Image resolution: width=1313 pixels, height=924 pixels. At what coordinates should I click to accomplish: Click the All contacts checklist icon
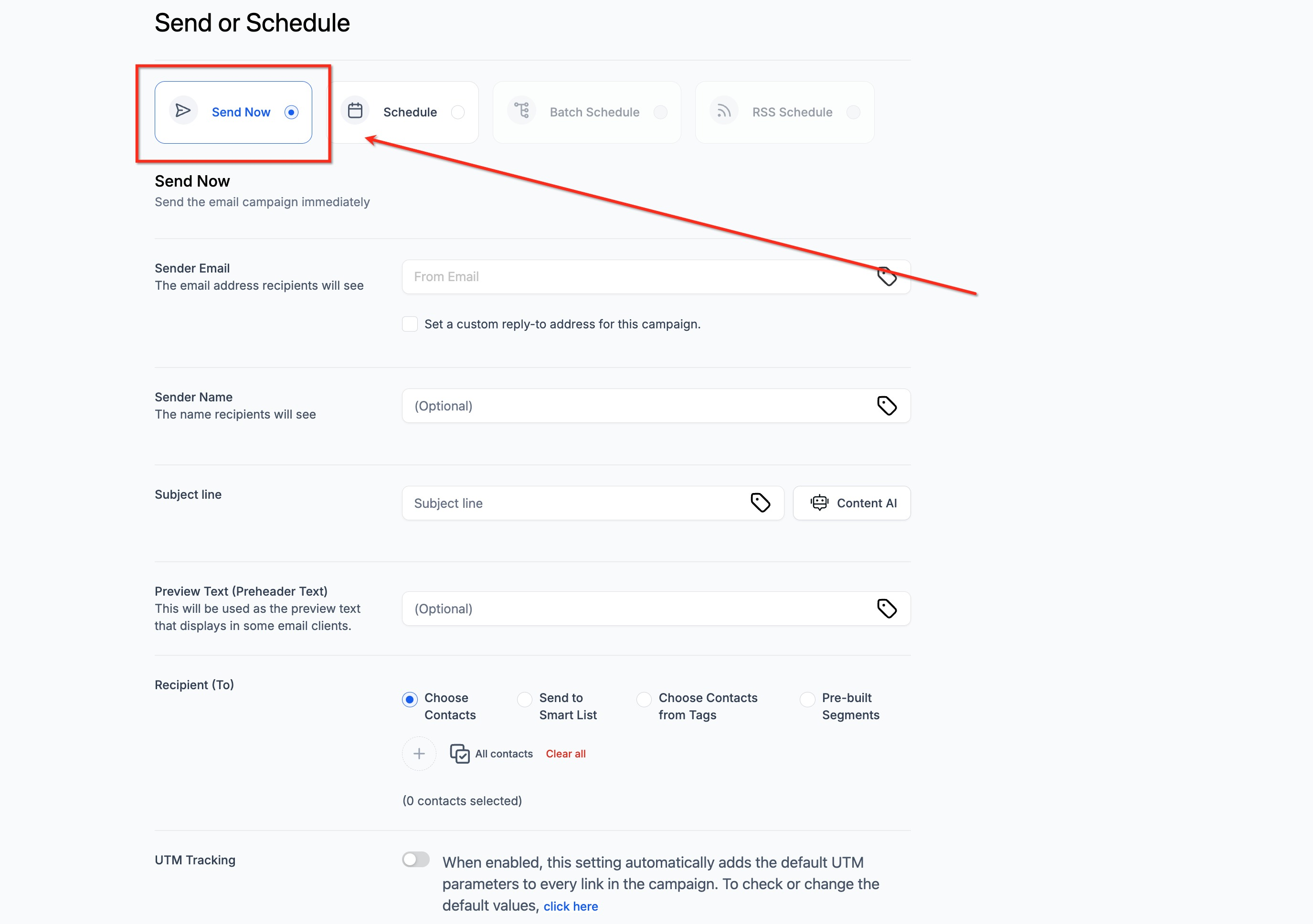click(x=460, y=754)
